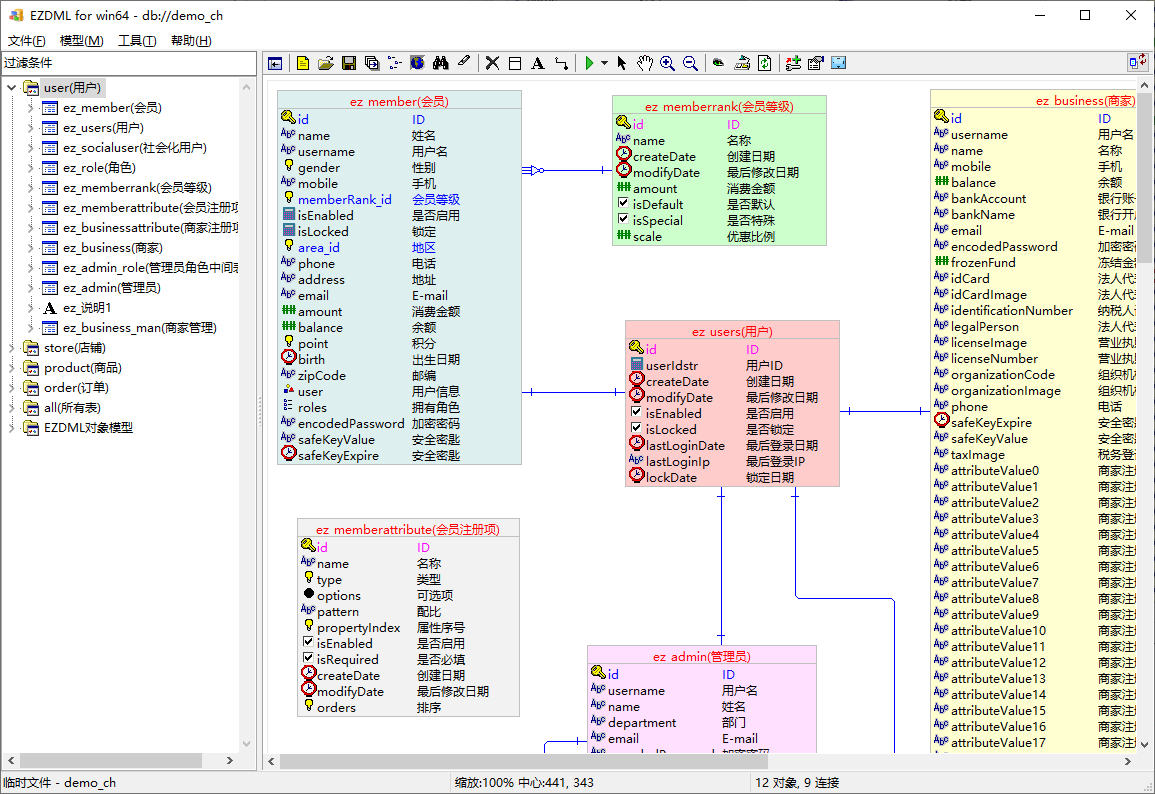The width and height of the screenshot is (1155, 794).
Task: Toggle the left panel collapse icon
Action: pos(275,63)
